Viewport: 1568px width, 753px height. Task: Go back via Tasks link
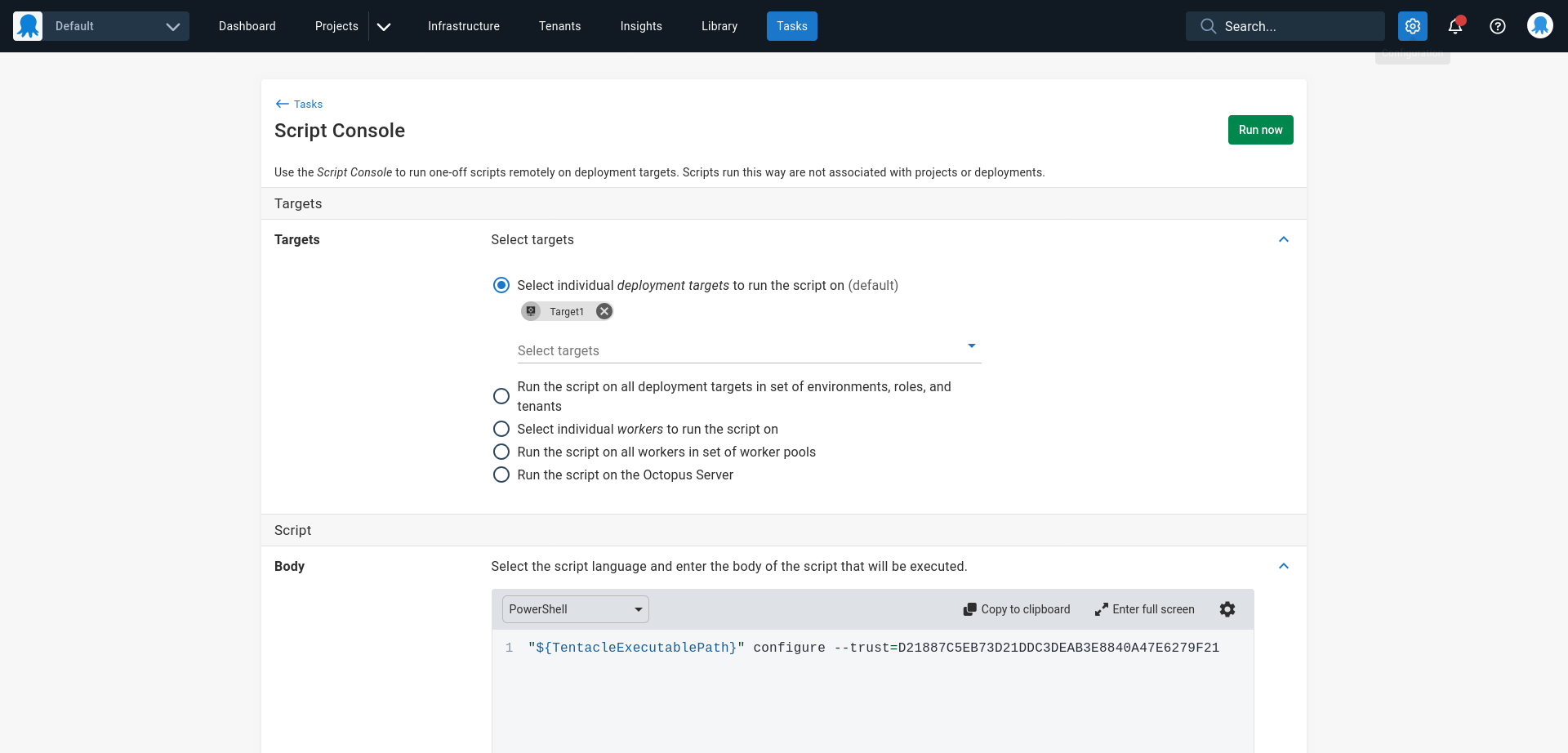coord(300,104)
